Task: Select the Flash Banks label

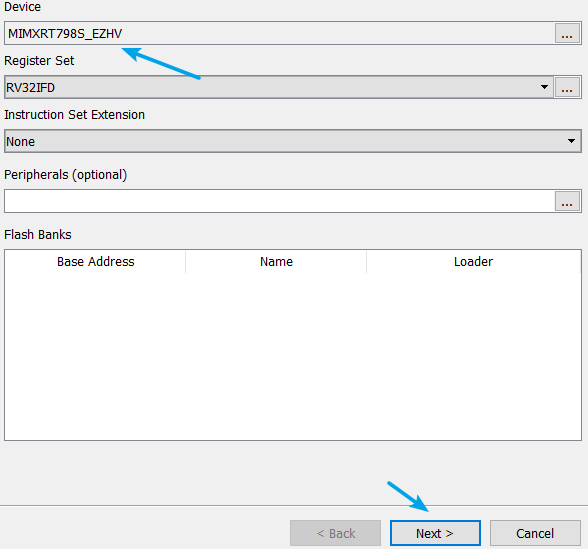Action: pos(38,234)
